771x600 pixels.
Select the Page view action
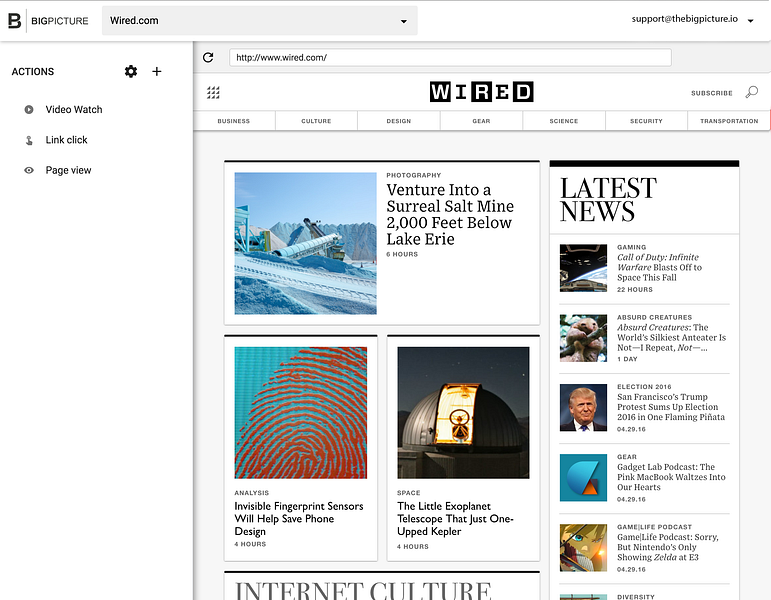click(68, 170)
